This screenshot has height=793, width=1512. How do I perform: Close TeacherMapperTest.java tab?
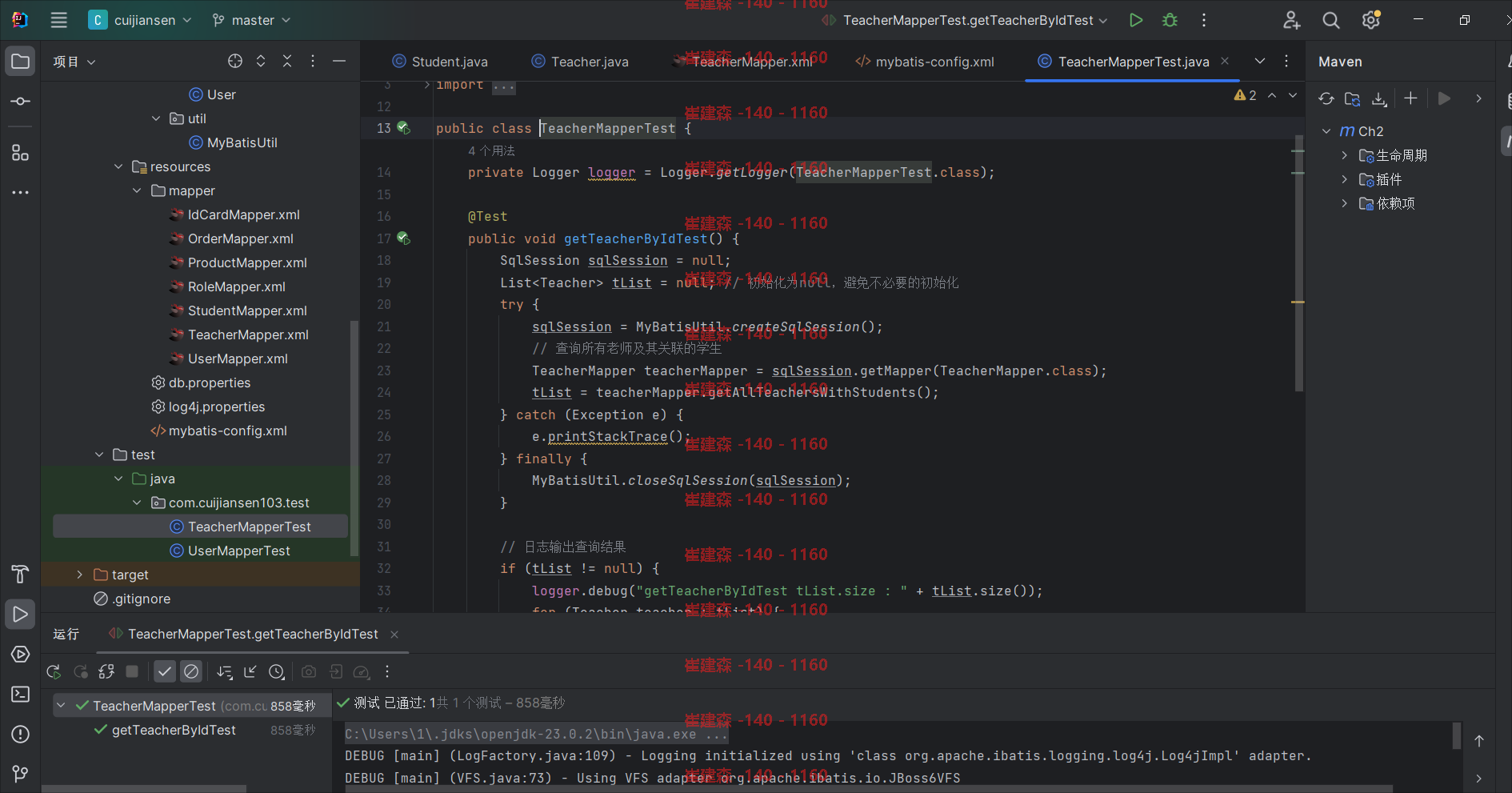pos(1225,61)
